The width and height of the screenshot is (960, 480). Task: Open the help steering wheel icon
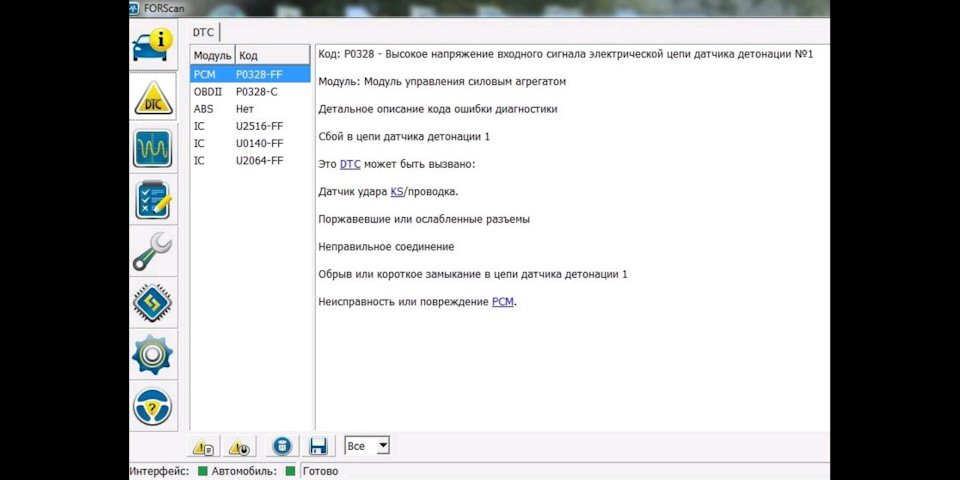coord(153,407)
